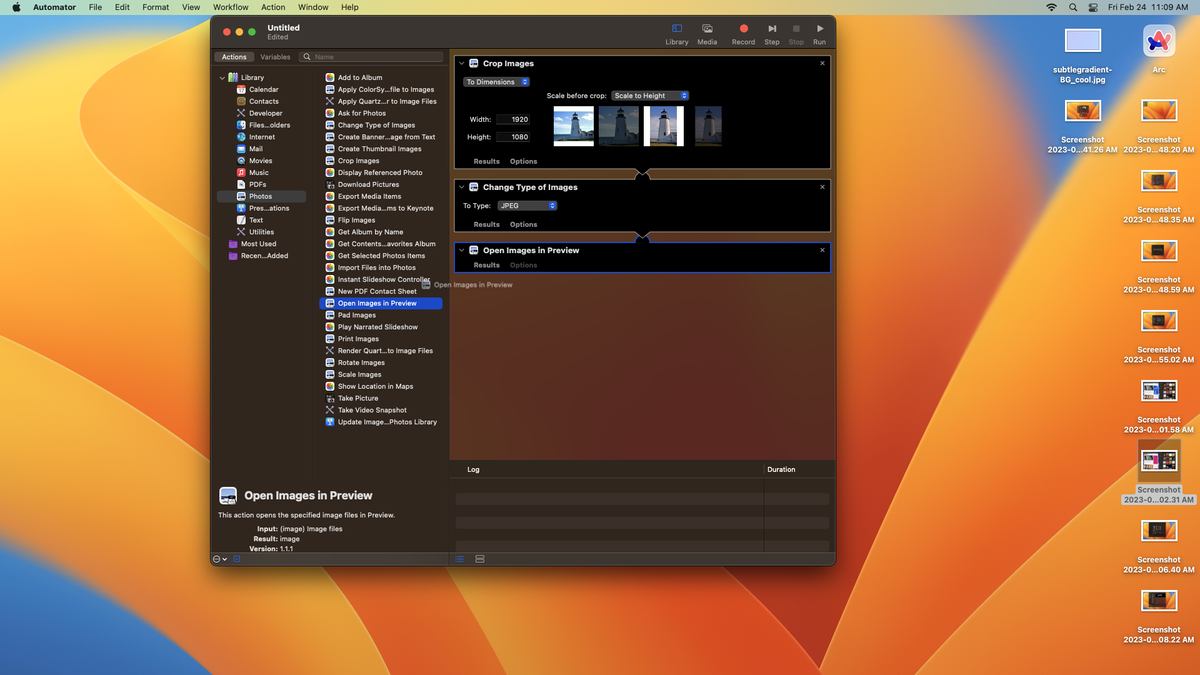The width and height of the screenshot is (1200, 675).
Task: Open Options for Change Type of Images
Action: (523, 223)
